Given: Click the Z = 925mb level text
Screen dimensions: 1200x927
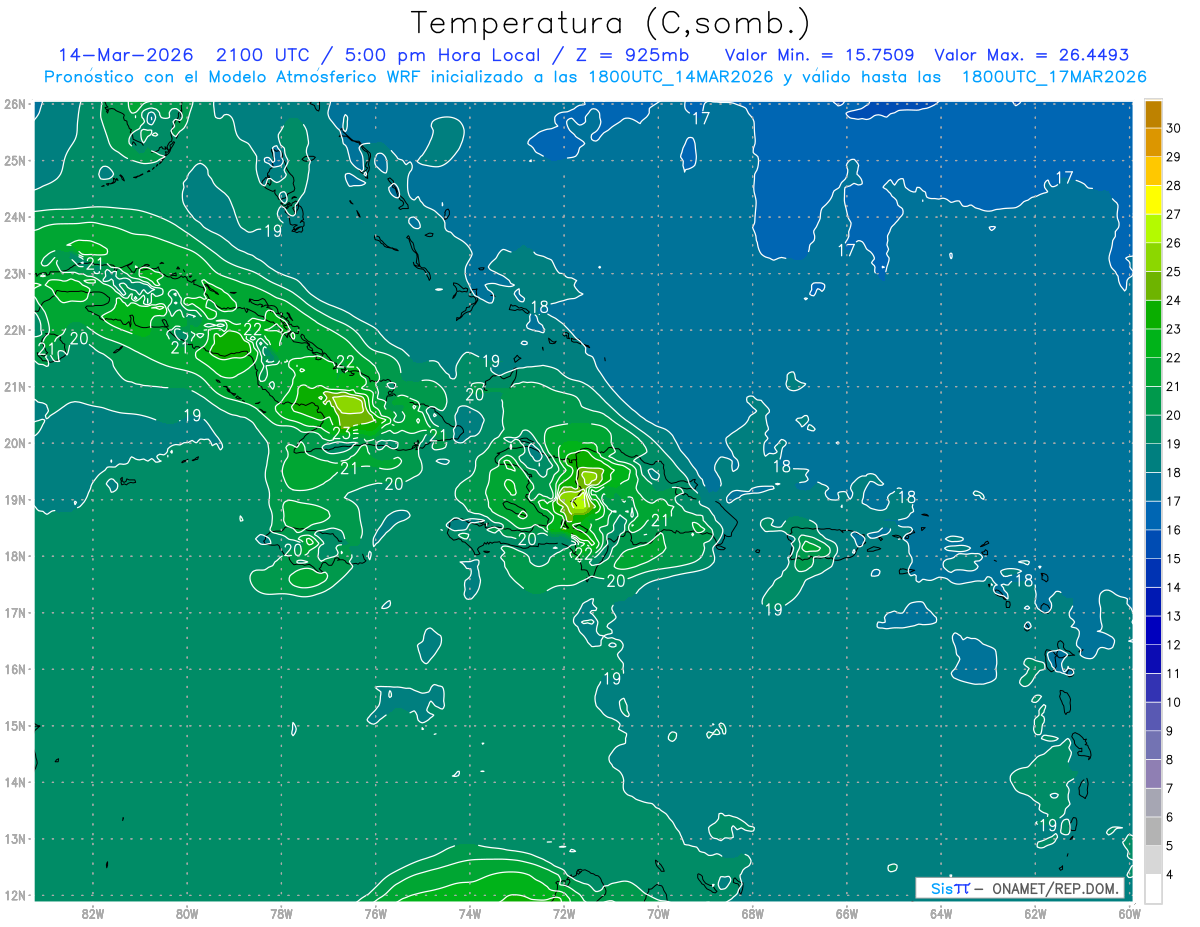Looking at the screenshot, I should [x=633, y=55].
